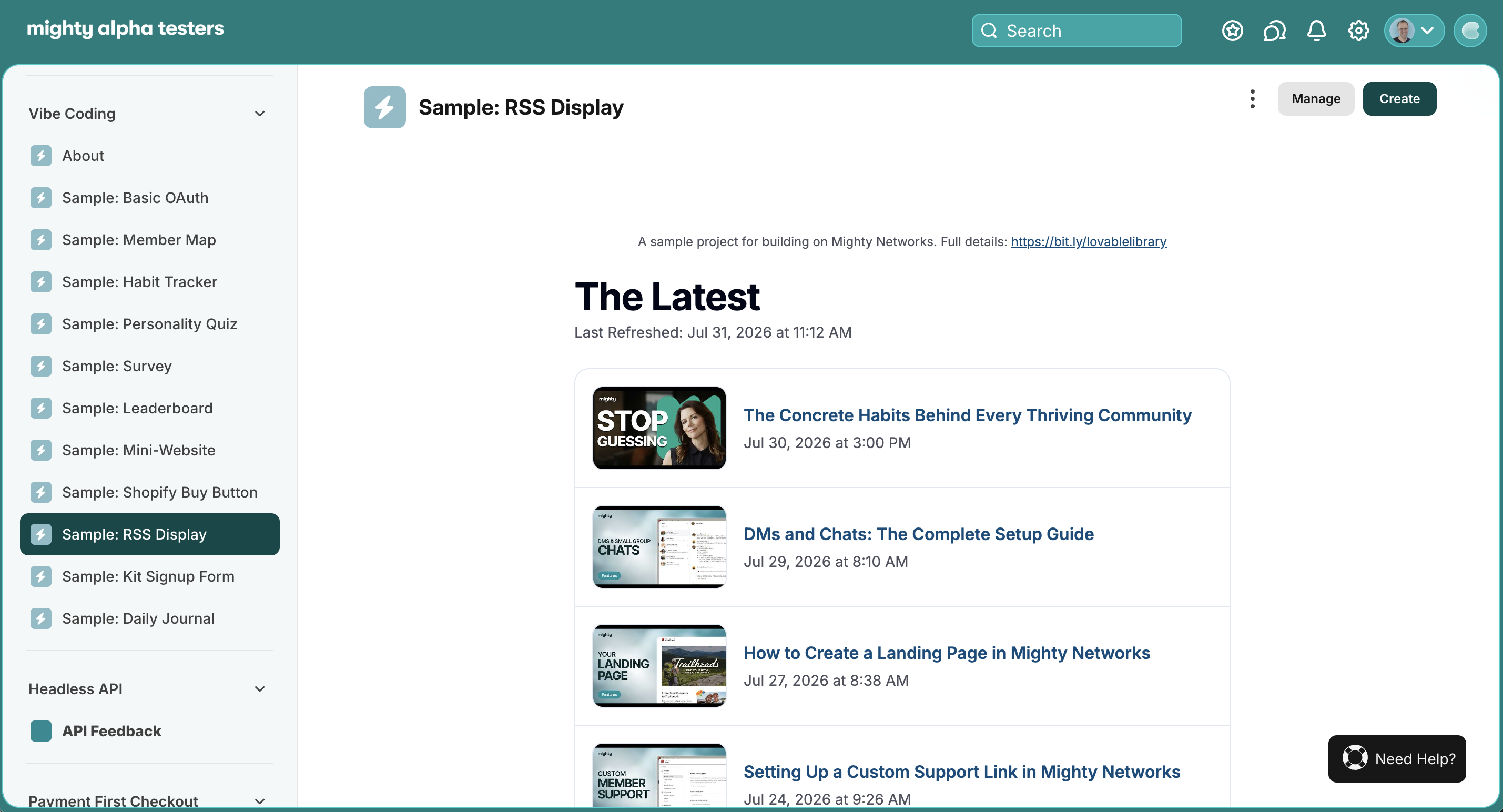Go to Sample: Kit Signup Form
The height and width of the screenshot is (812, 1503).
pyautogui.click(x=150, y=576)
